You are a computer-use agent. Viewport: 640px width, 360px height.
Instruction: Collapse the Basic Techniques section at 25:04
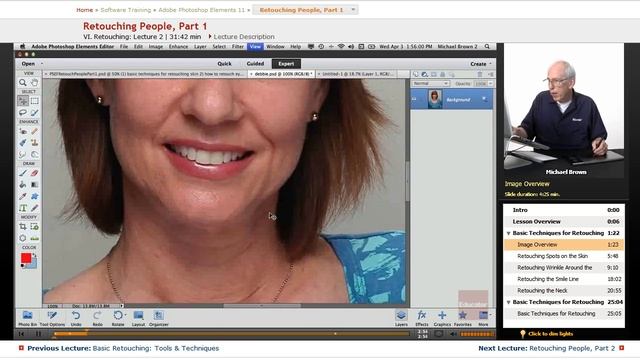(509, 302)
